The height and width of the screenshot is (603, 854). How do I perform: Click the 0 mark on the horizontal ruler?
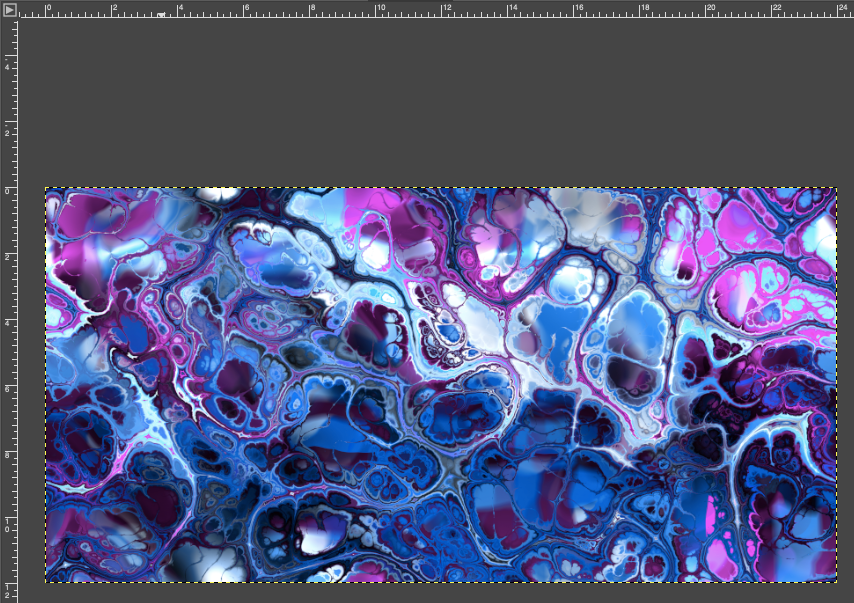tap(46, 10)
